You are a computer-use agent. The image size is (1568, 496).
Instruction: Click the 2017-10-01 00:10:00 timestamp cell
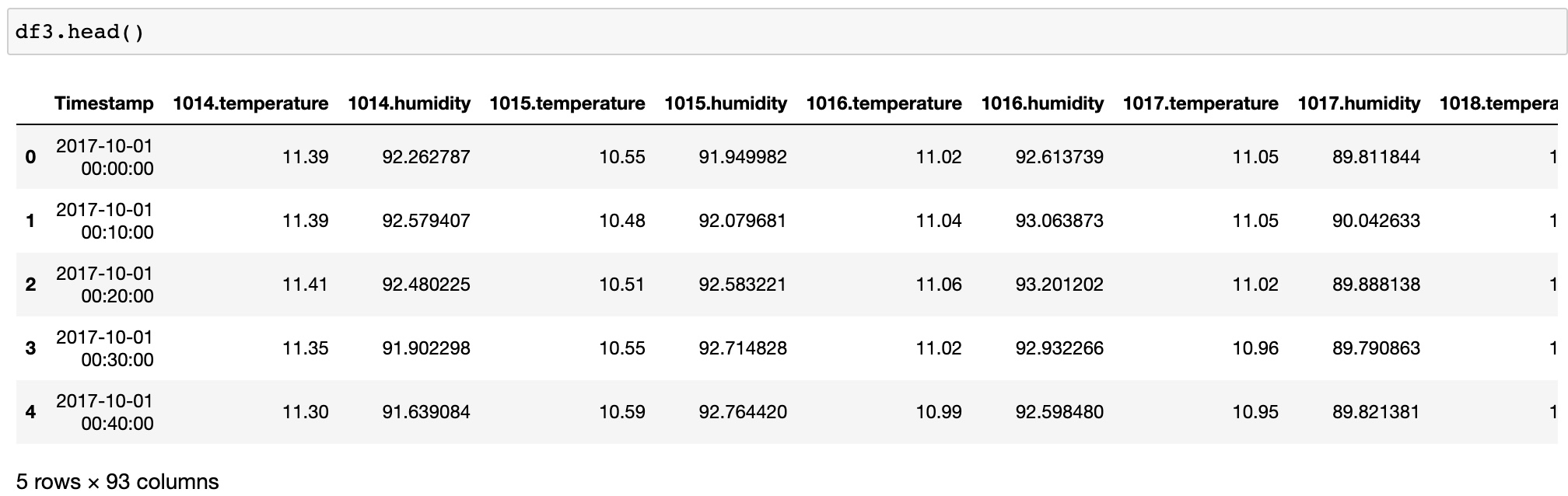click(105, 221)
